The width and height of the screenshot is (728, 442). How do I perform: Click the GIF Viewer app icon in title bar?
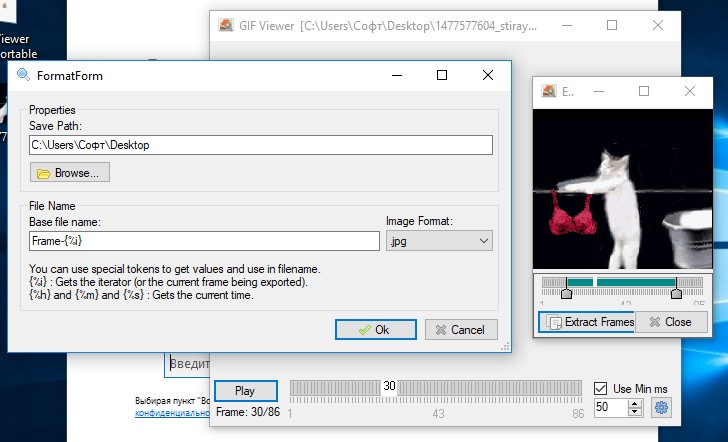(x=226, y=25)
